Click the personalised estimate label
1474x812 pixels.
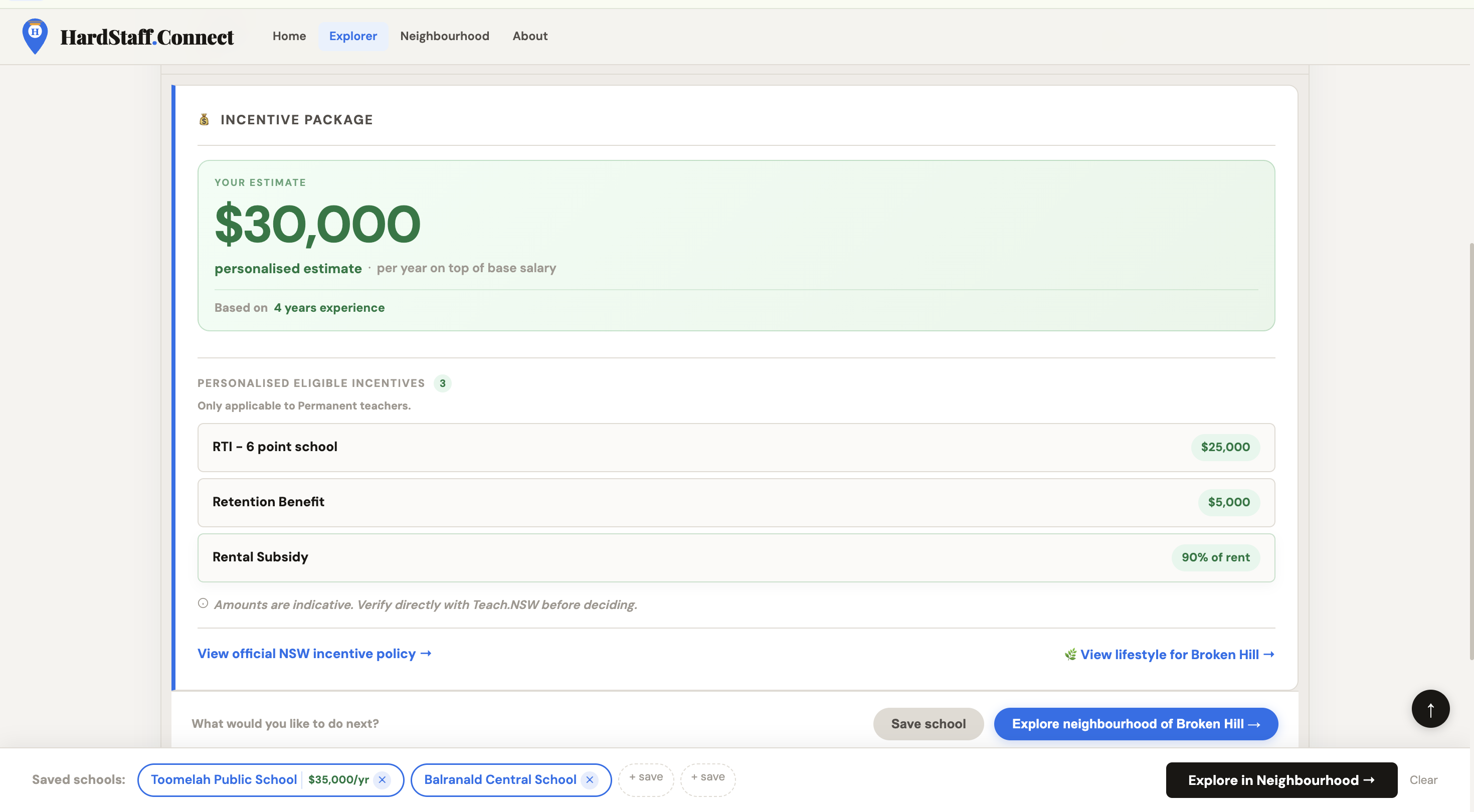point(288,268)
